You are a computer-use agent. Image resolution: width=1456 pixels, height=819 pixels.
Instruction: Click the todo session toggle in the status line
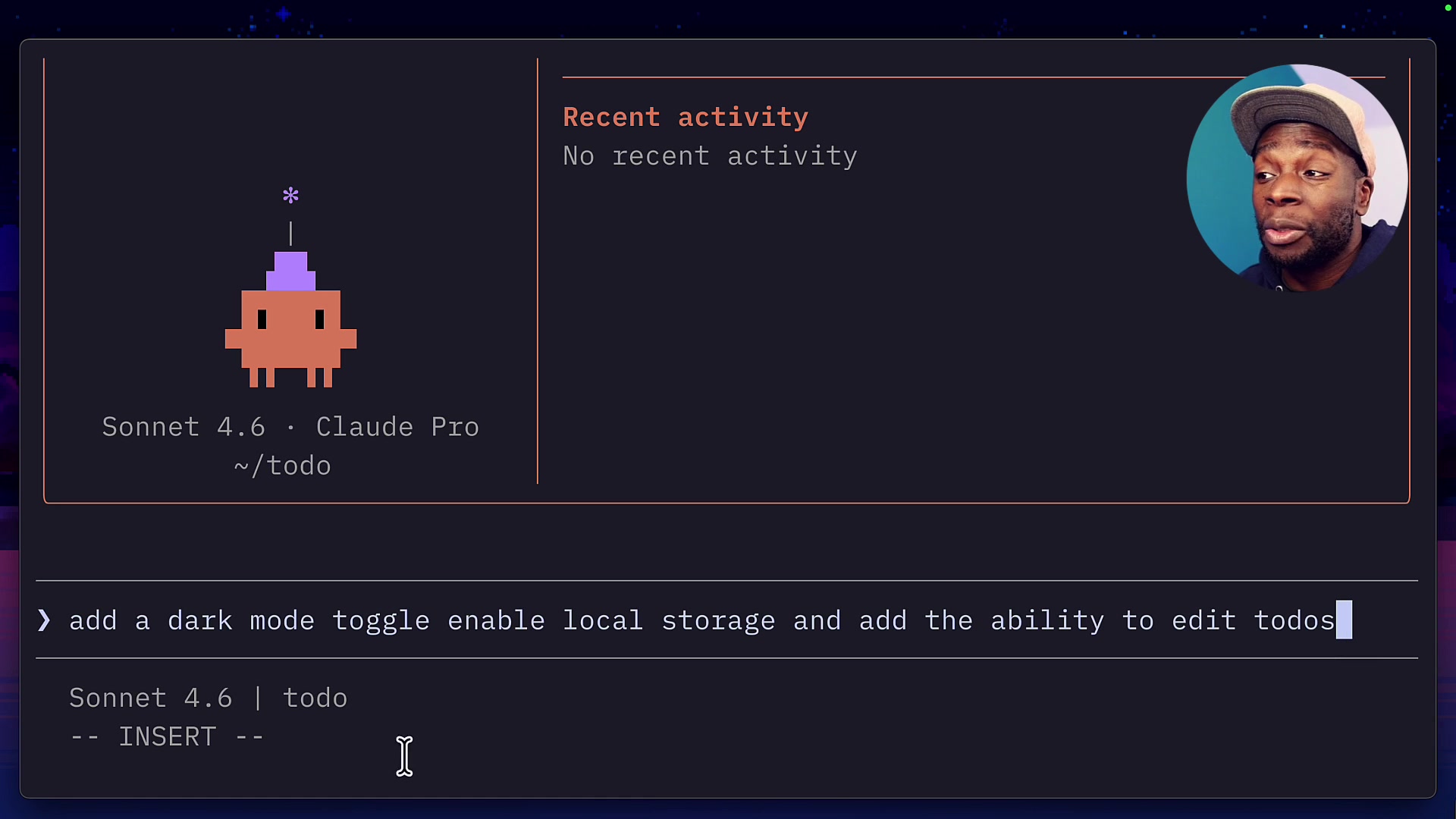[x=315, y=698]
